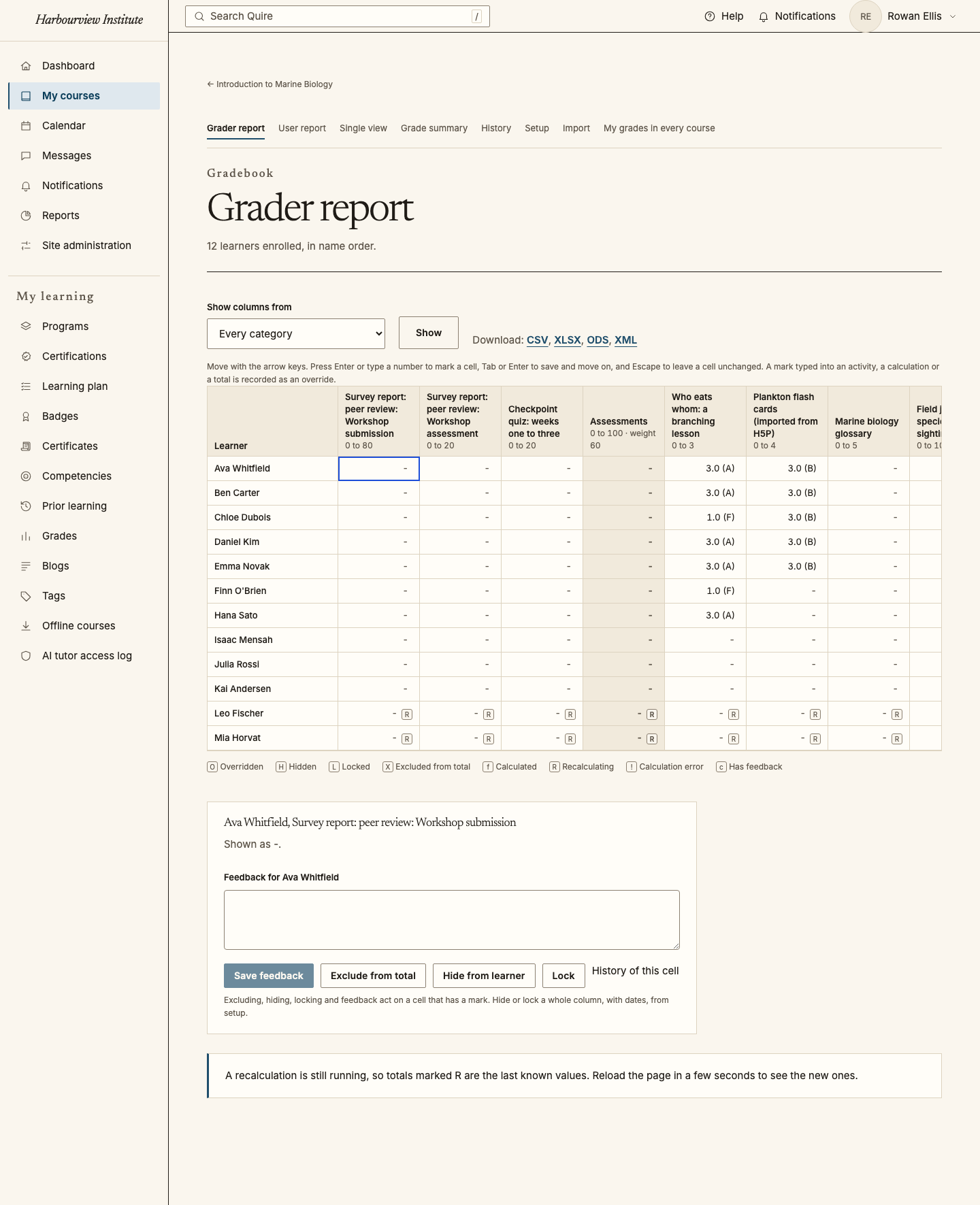Click the top bar Notifications bell icon
This screenshot has width=980, height=1205.
[764, 16]
